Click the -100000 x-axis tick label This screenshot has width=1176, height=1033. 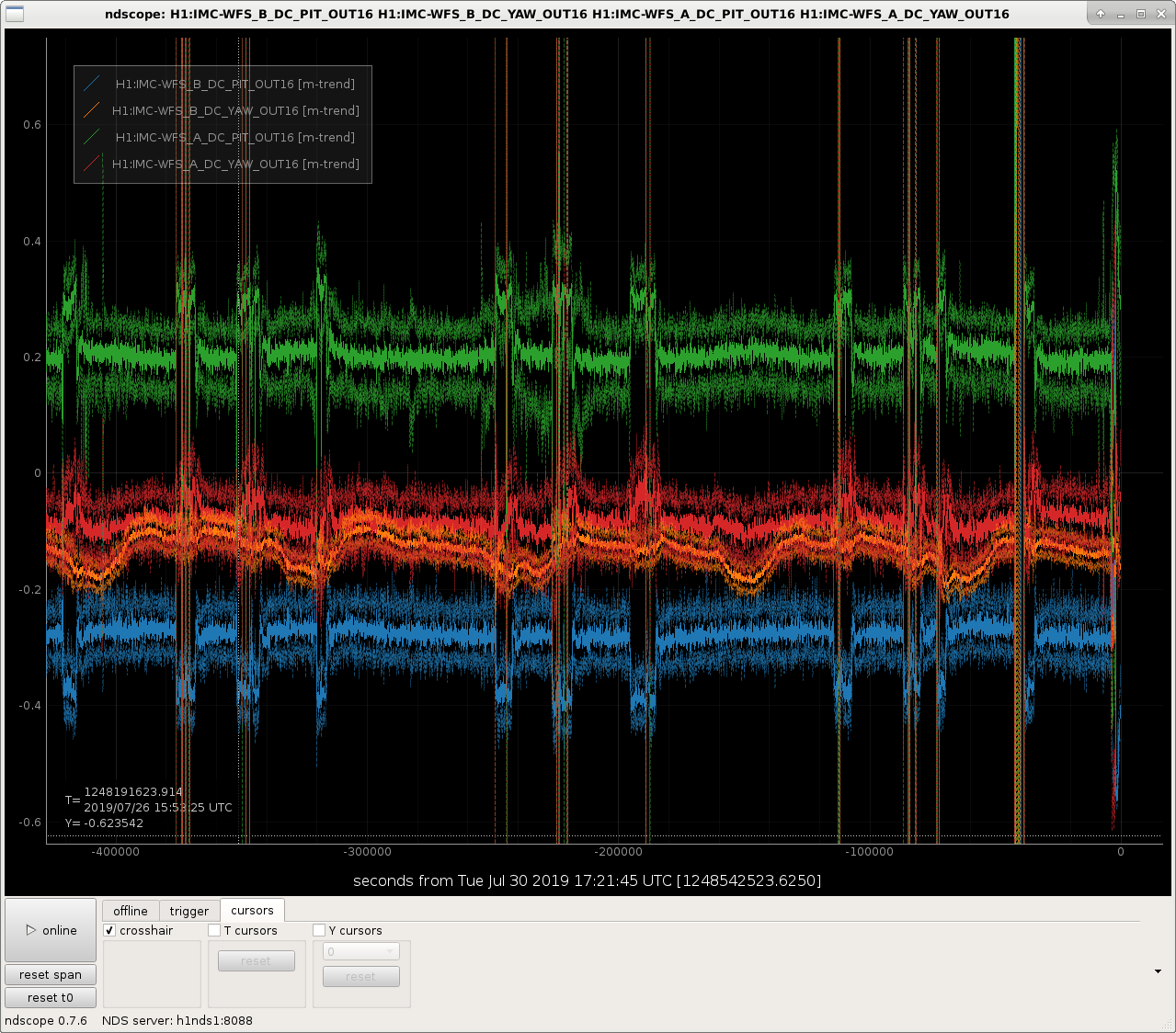pos(869,852)
